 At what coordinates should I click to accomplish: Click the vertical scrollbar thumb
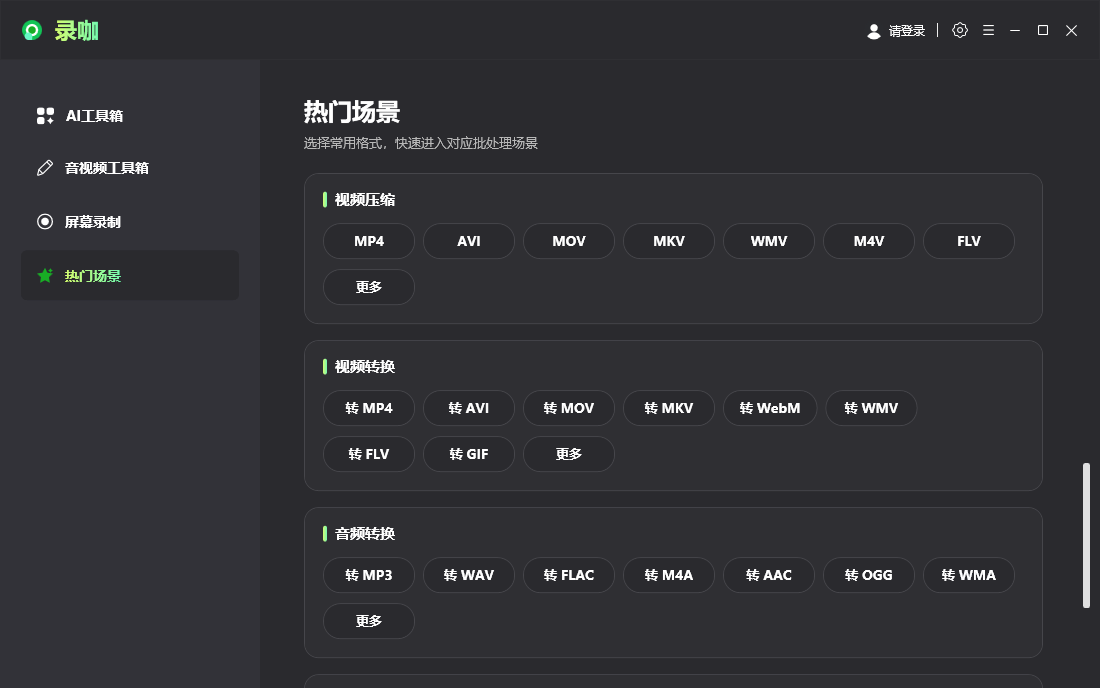pos(1086,535)
